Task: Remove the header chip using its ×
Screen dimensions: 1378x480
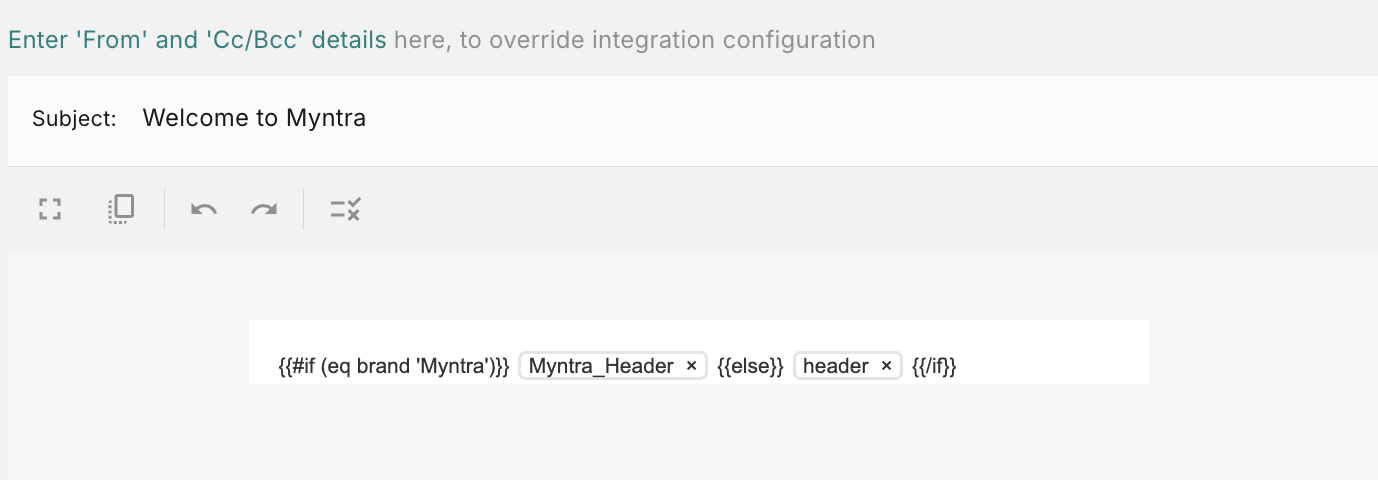Action: pyautogui.click(x=886, y=367)
